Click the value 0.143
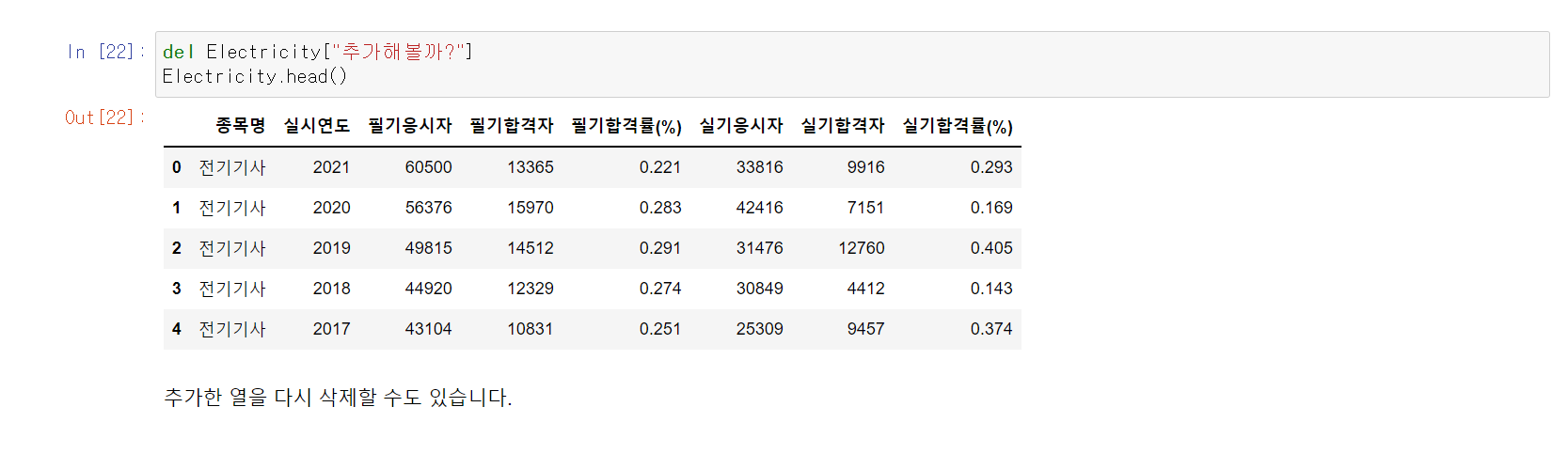1568x454 pixels. pos(991,289)
